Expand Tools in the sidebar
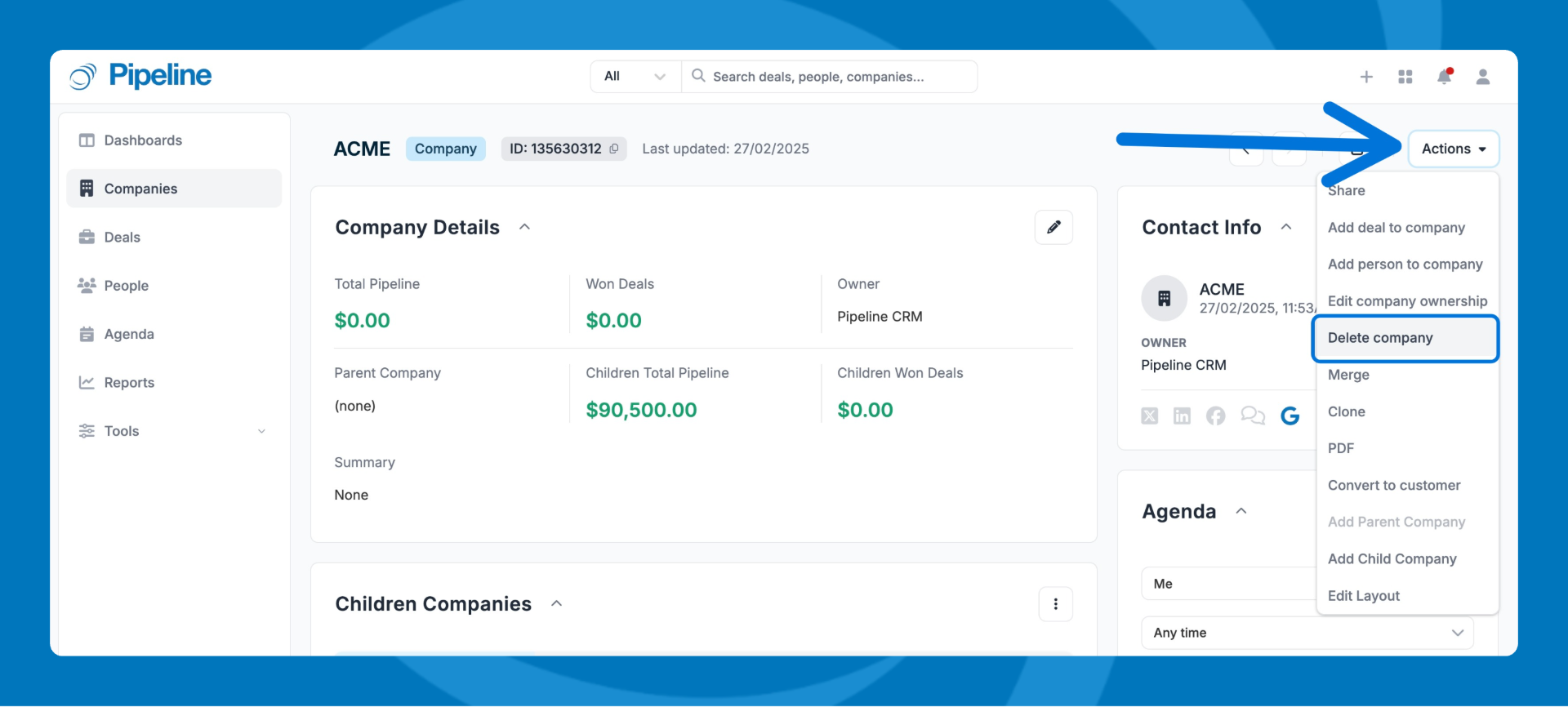 (x=174, y=431)
